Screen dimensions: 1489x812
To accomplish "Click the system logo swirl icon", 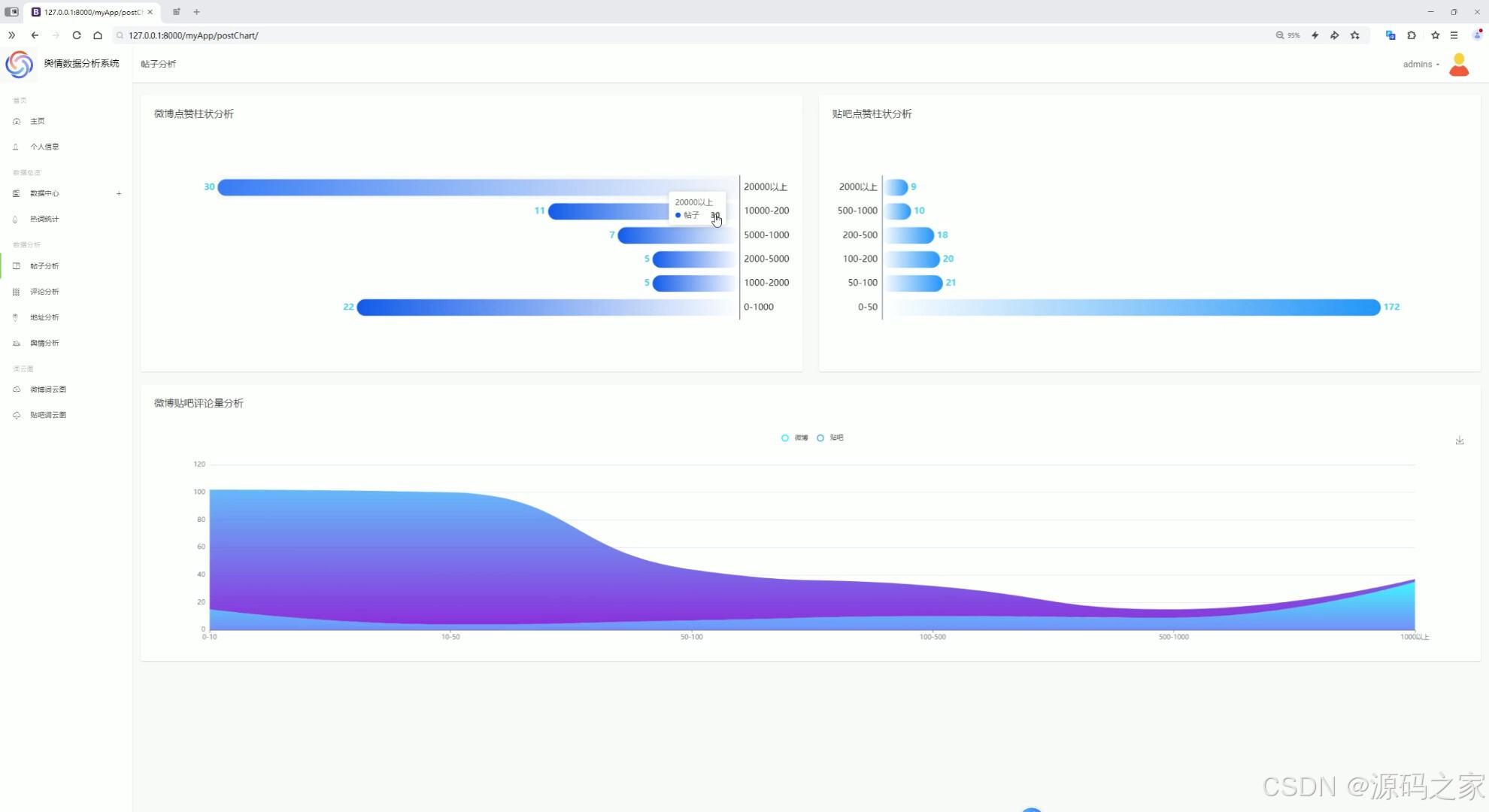I will click(x=20, y=65).
